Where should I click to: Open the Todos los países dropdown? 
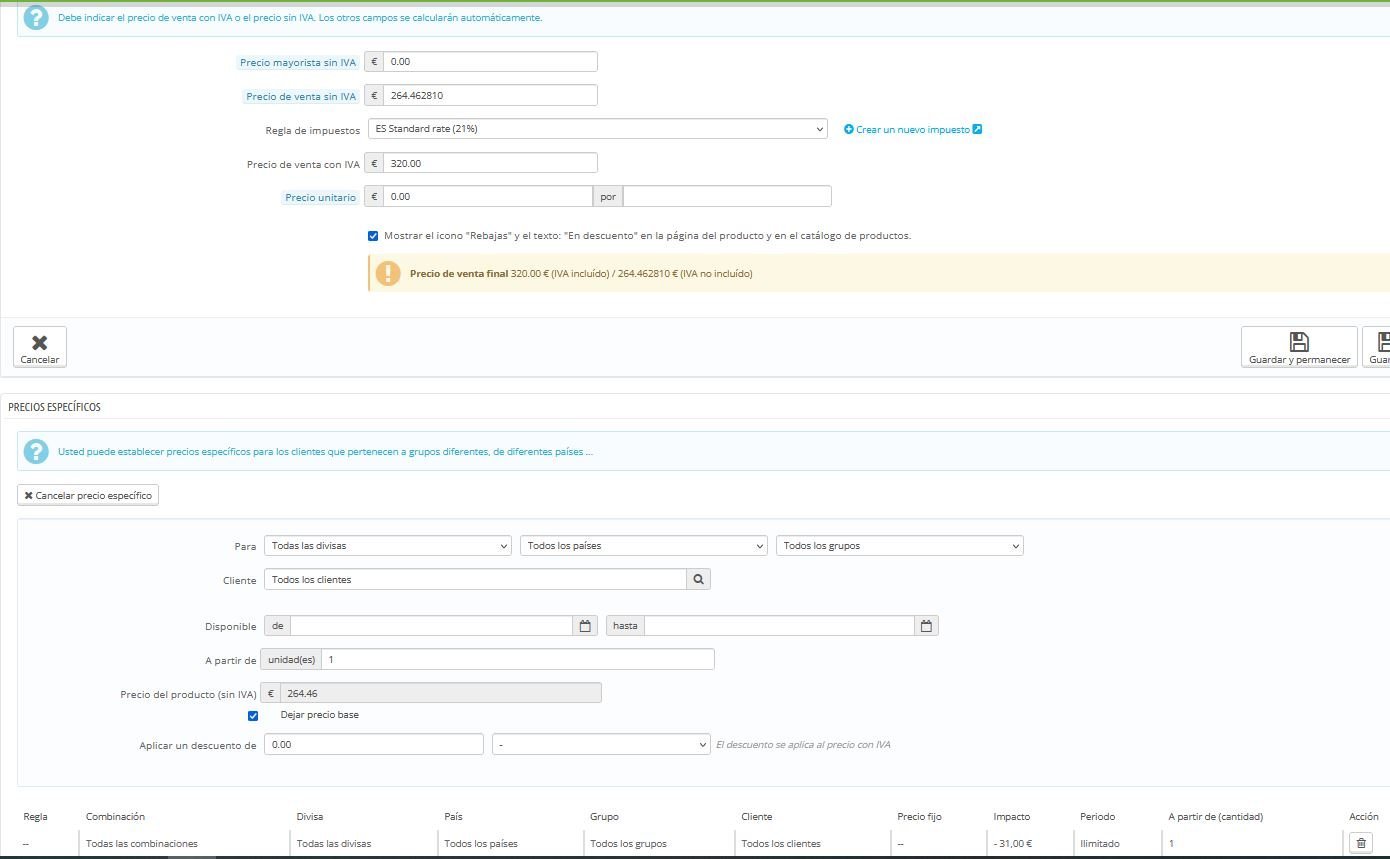click(643, 546)
